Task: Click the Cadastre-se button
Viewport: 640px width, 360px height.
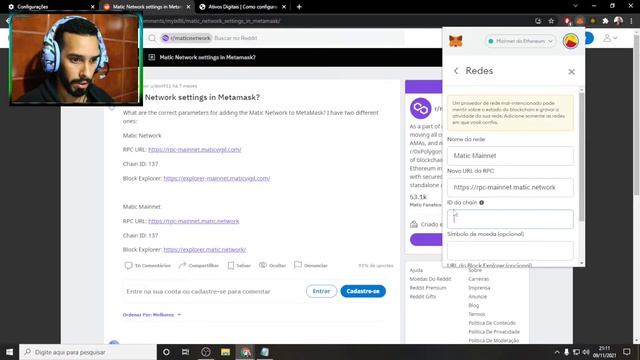Action: (x=363, y=291)
